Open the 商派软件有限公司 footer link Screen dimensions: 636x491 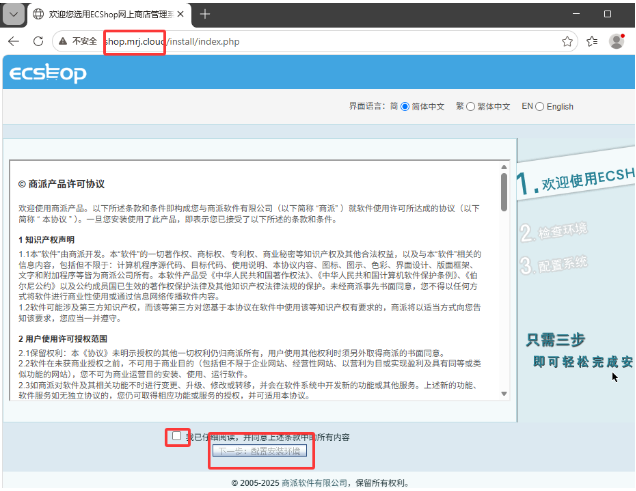[x=314, y=483]
